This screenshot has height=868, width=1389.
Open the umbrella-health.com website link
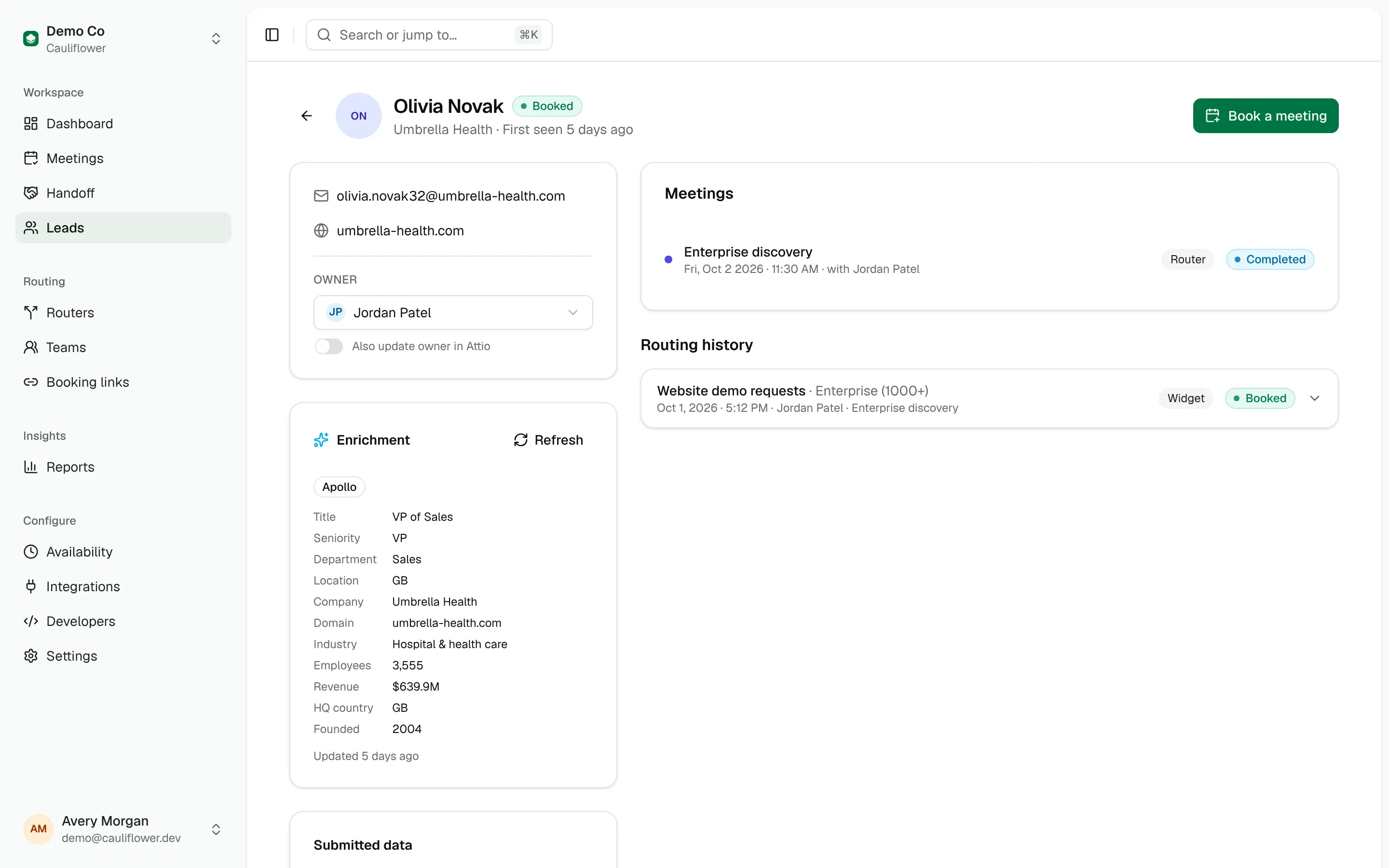[x=400, y=231]
